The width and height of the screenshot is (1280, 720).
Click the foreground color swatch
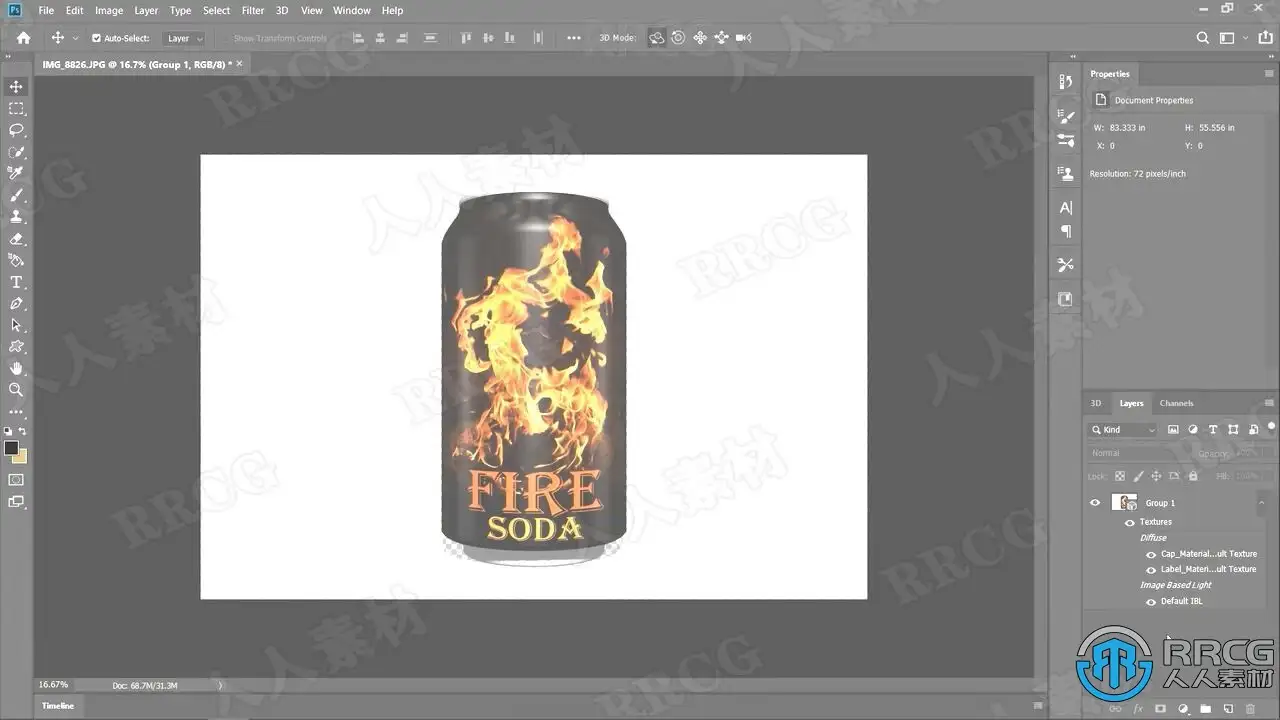[x=11, y=448]
